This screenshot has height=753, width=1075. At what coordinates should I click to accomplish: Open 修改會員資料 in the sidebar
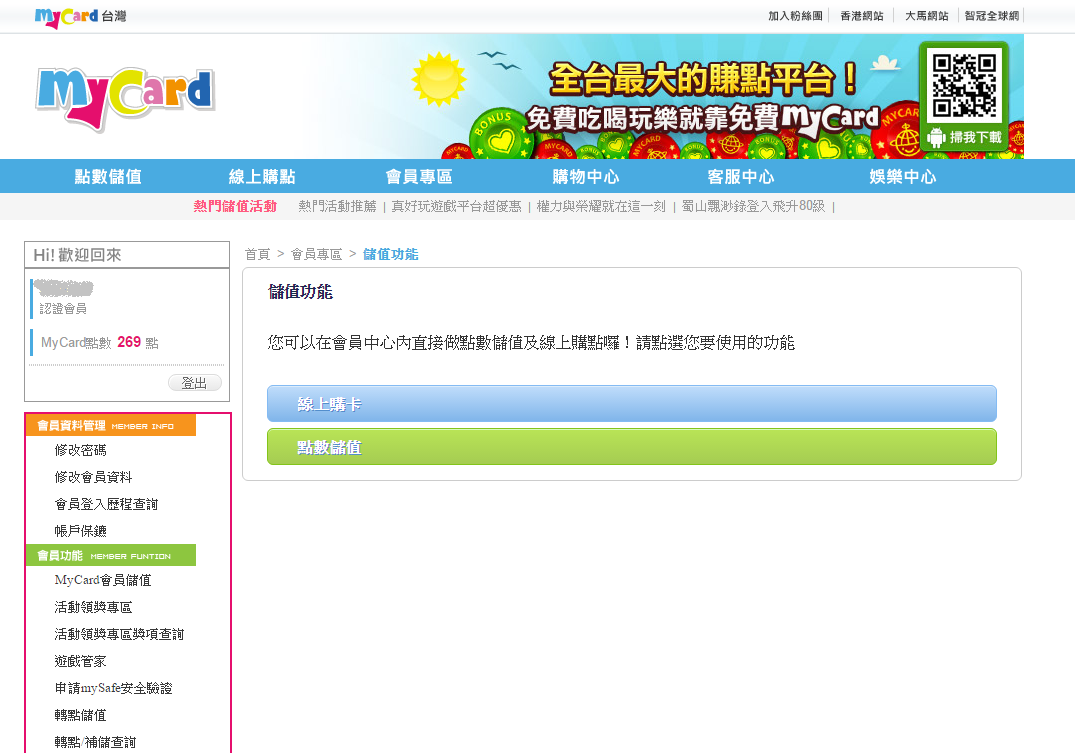94,477
